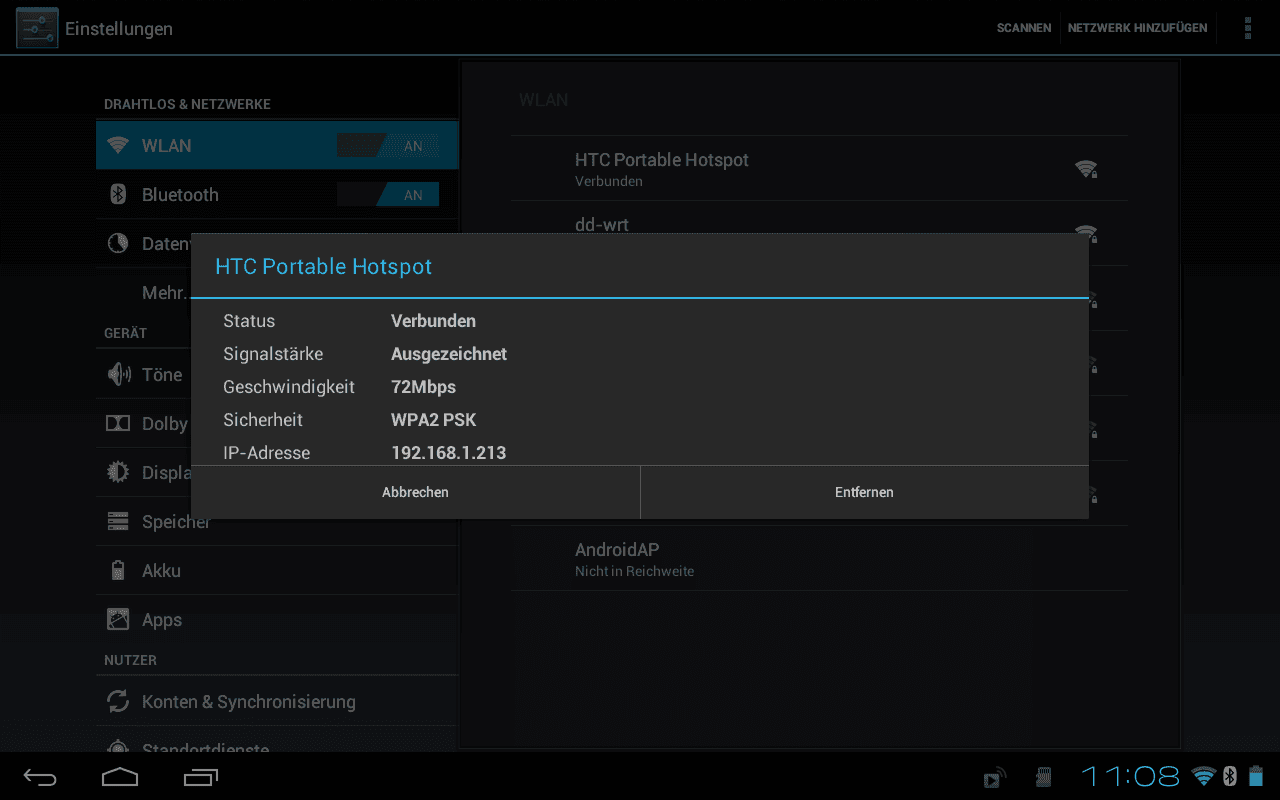Click the Dolby icon in sidebar

(118, 424)
